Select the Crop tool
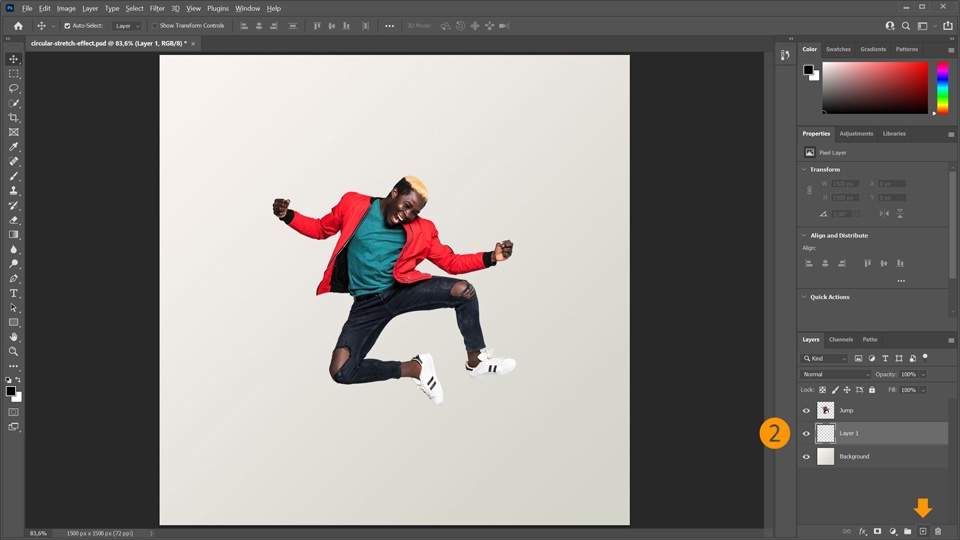The image size is (960, 540). pos(14,117)
